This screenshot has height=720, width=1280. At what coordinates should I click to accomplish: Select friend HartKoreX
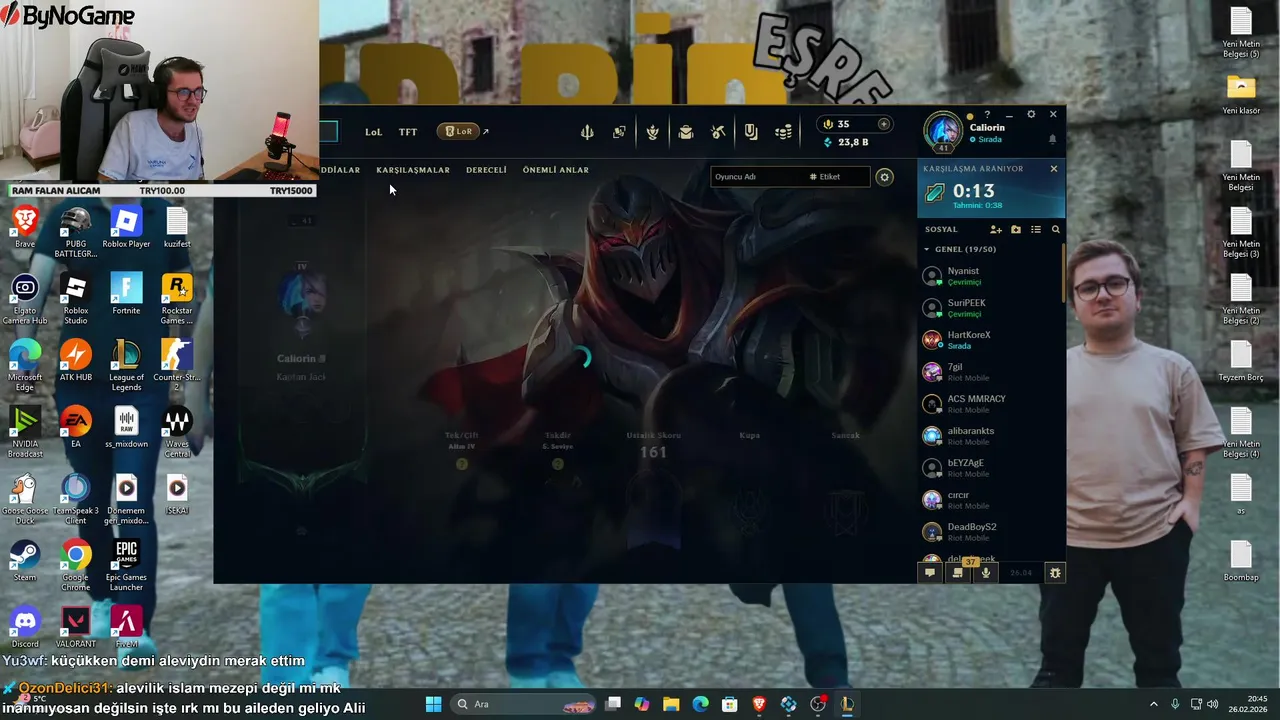pyautogui.click(x=990, y=340)
